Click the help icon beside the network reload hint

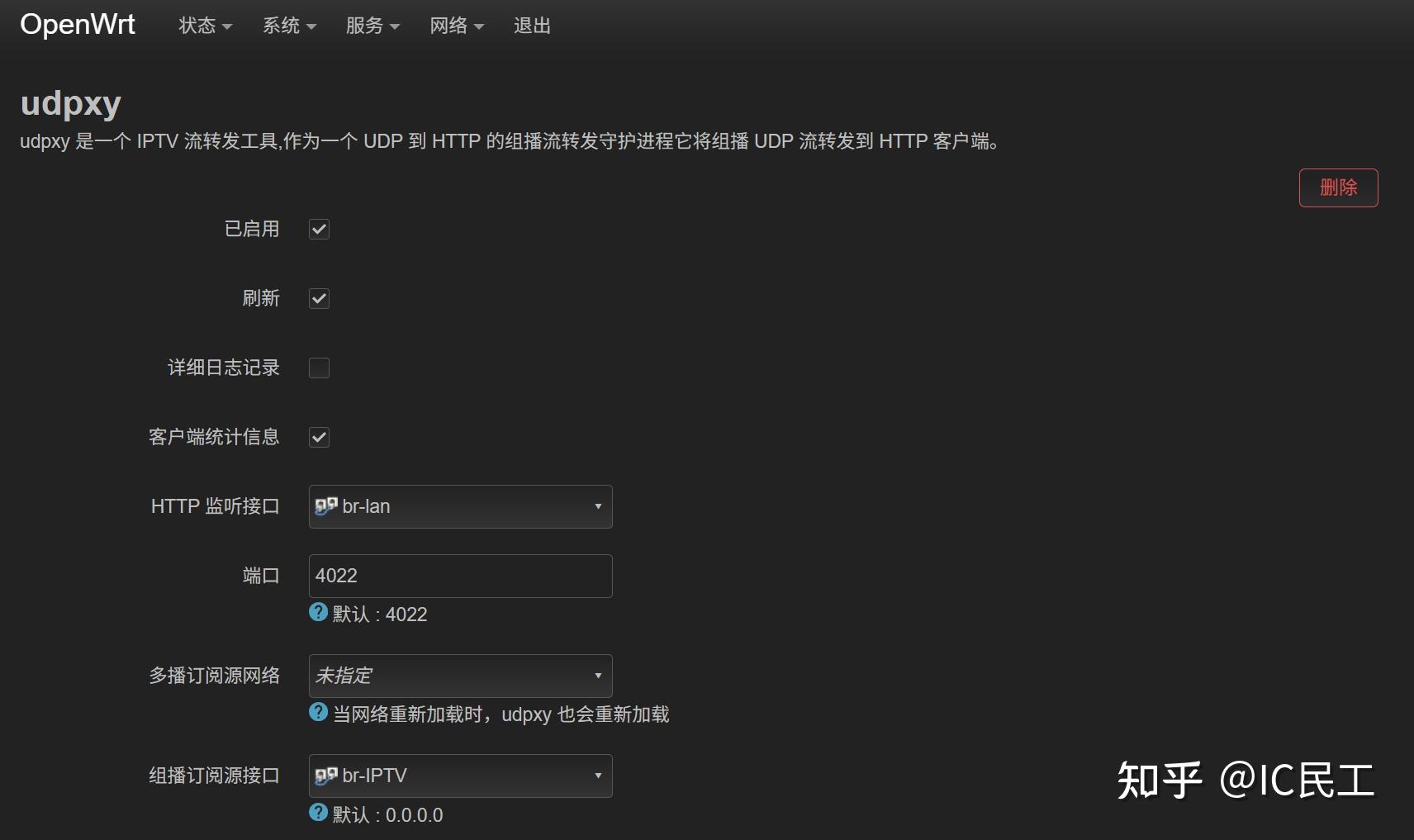319,713
